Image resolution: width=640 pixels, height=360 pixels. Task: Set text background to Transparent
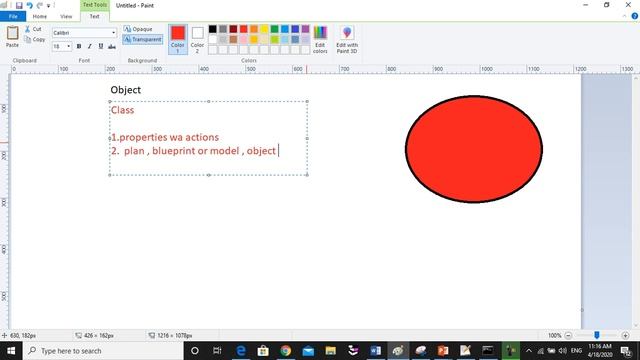point(142,40)
